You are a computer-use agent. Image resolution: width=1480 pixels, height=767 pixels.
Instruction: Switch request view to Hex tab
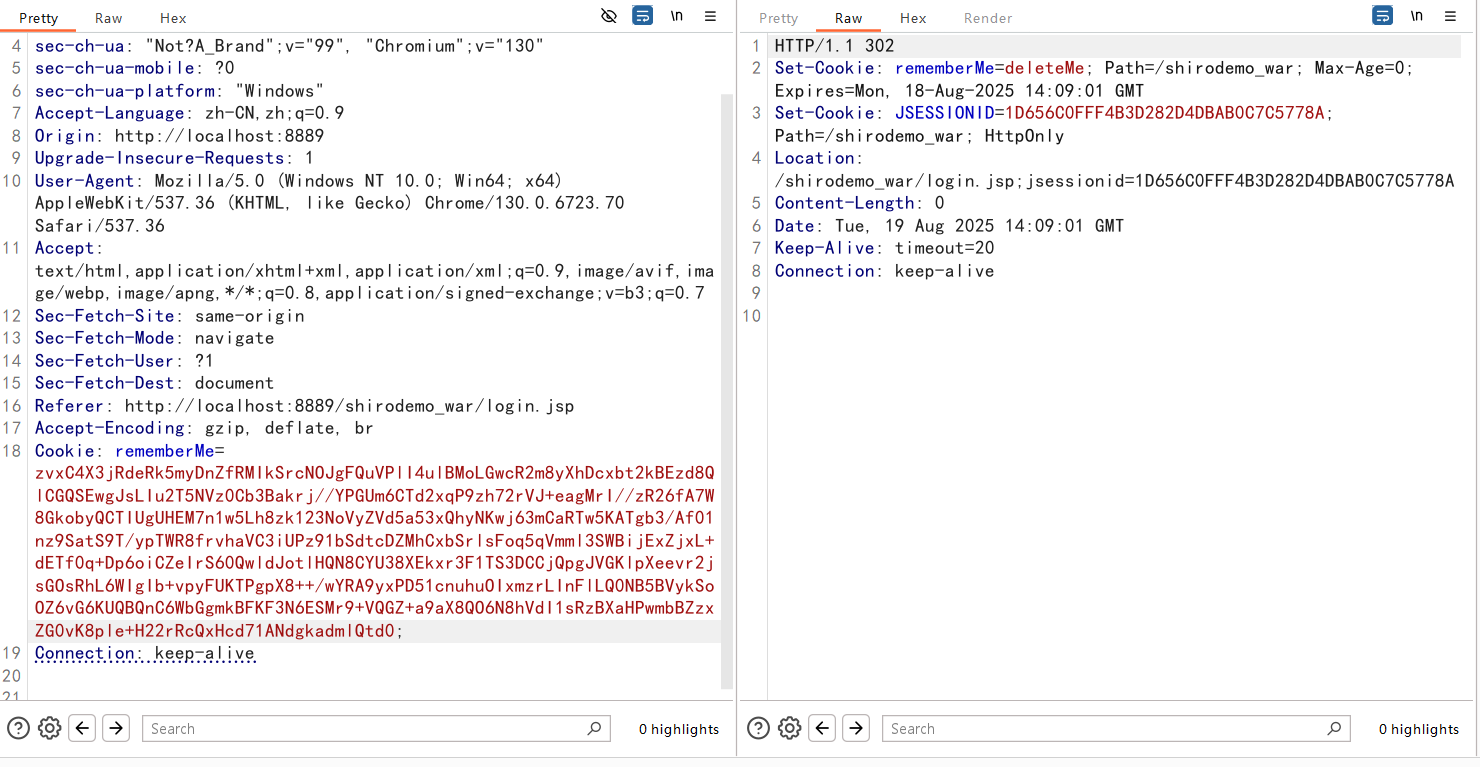pyautogui.click(x=173, y=18)
